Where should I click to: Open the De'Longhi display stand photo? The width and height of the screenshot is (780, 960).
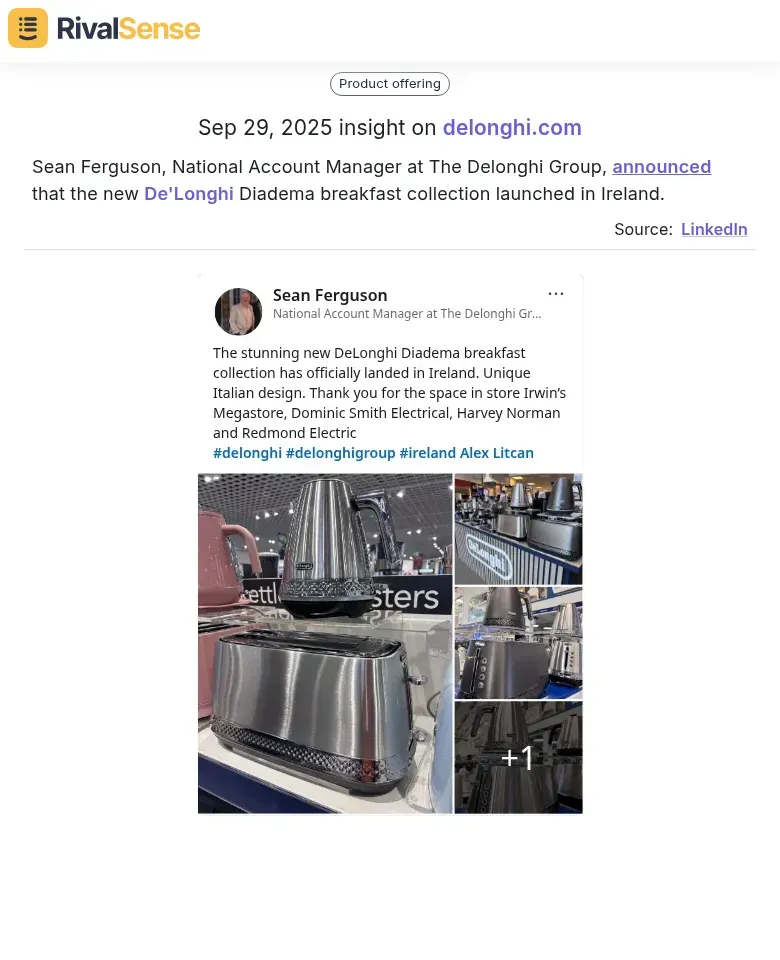[519, 529]
